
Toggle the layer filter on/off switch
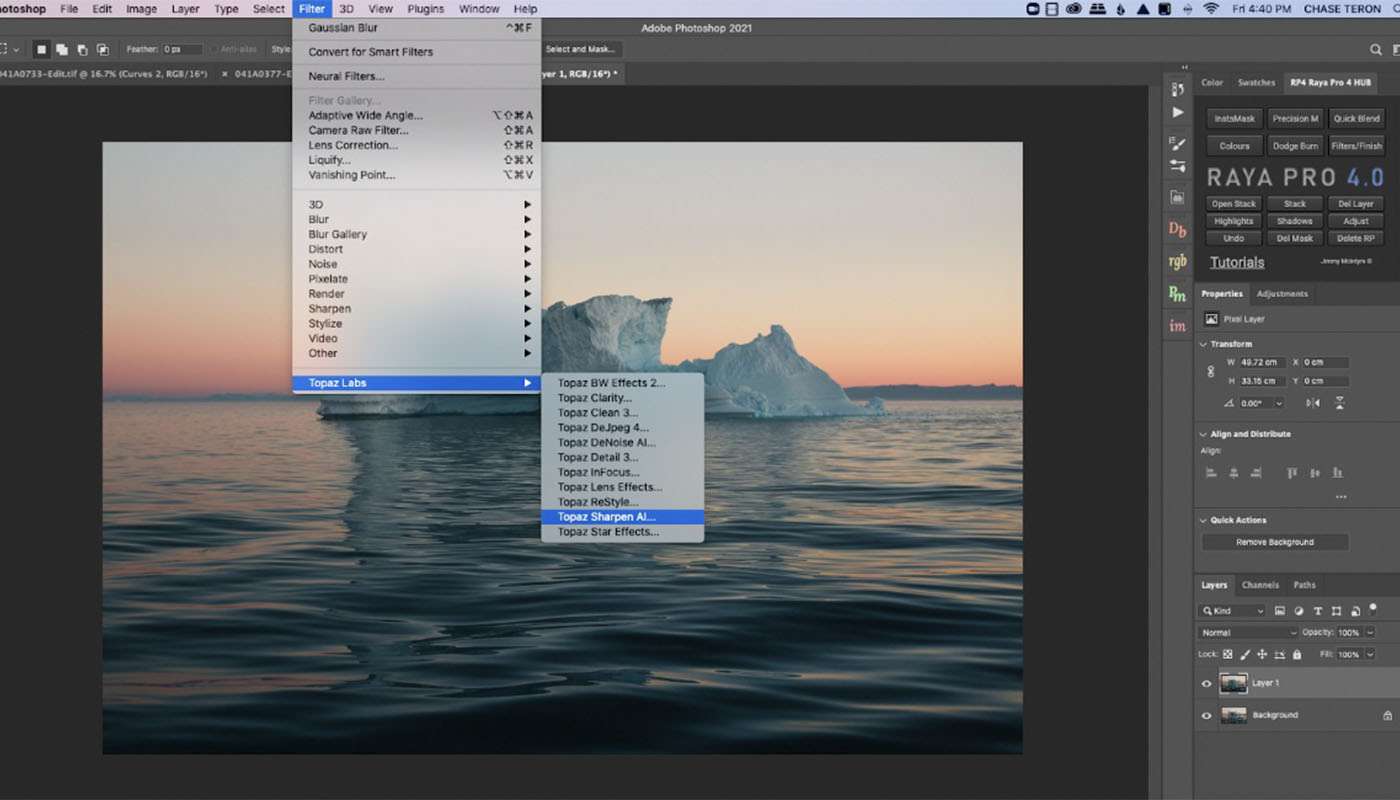pyautogui.click(x=1373, y=607)
